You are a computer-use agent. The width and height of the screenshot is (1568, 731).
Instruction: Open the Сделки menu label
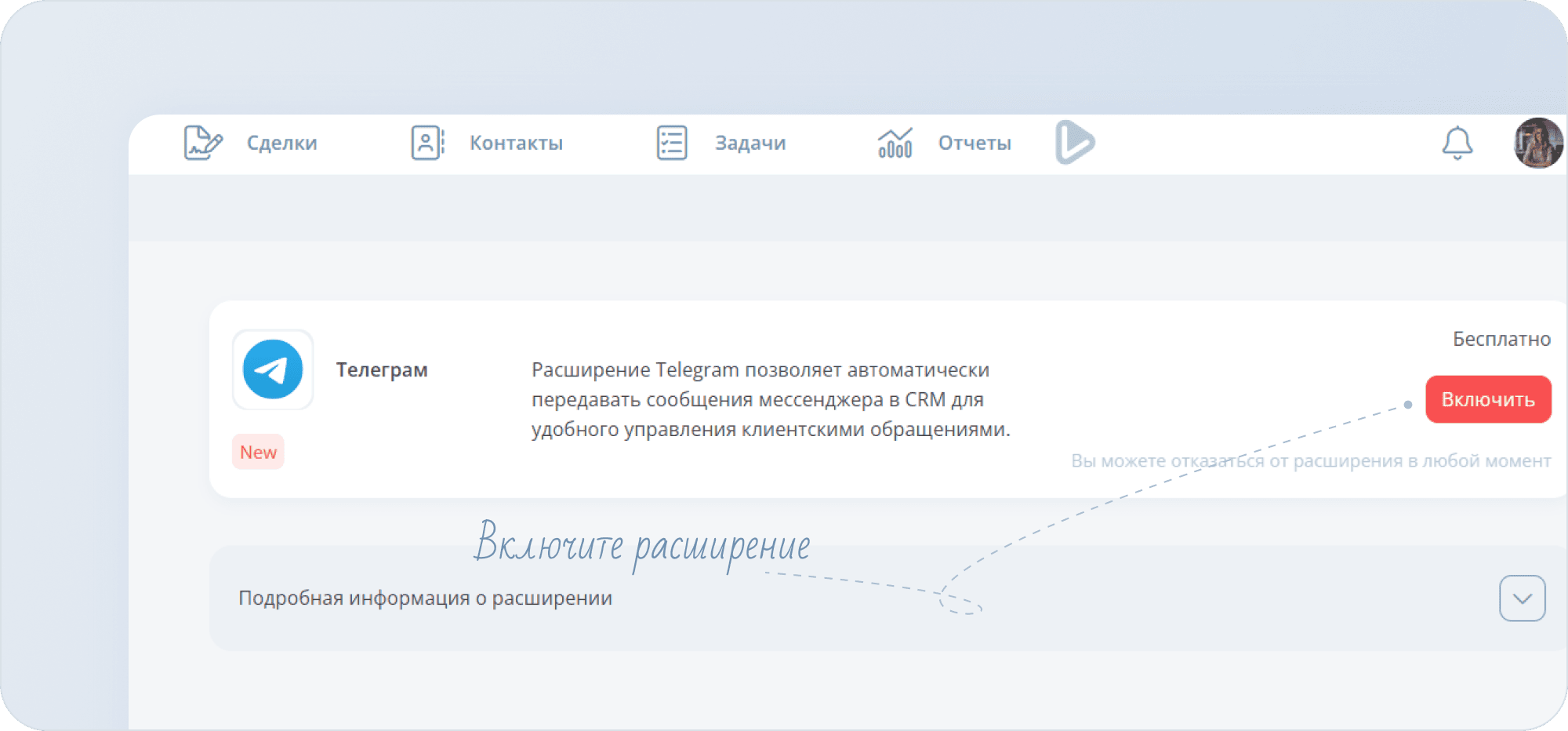(281, 143)
